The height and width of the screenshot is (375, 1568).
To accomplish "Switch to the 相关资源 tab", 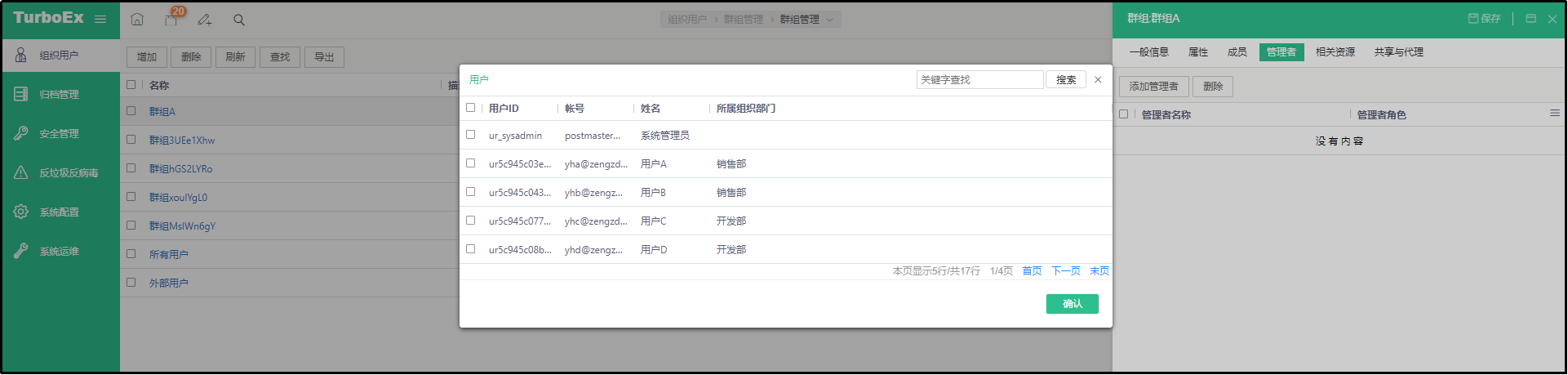I will click(x=1335, y=52).
